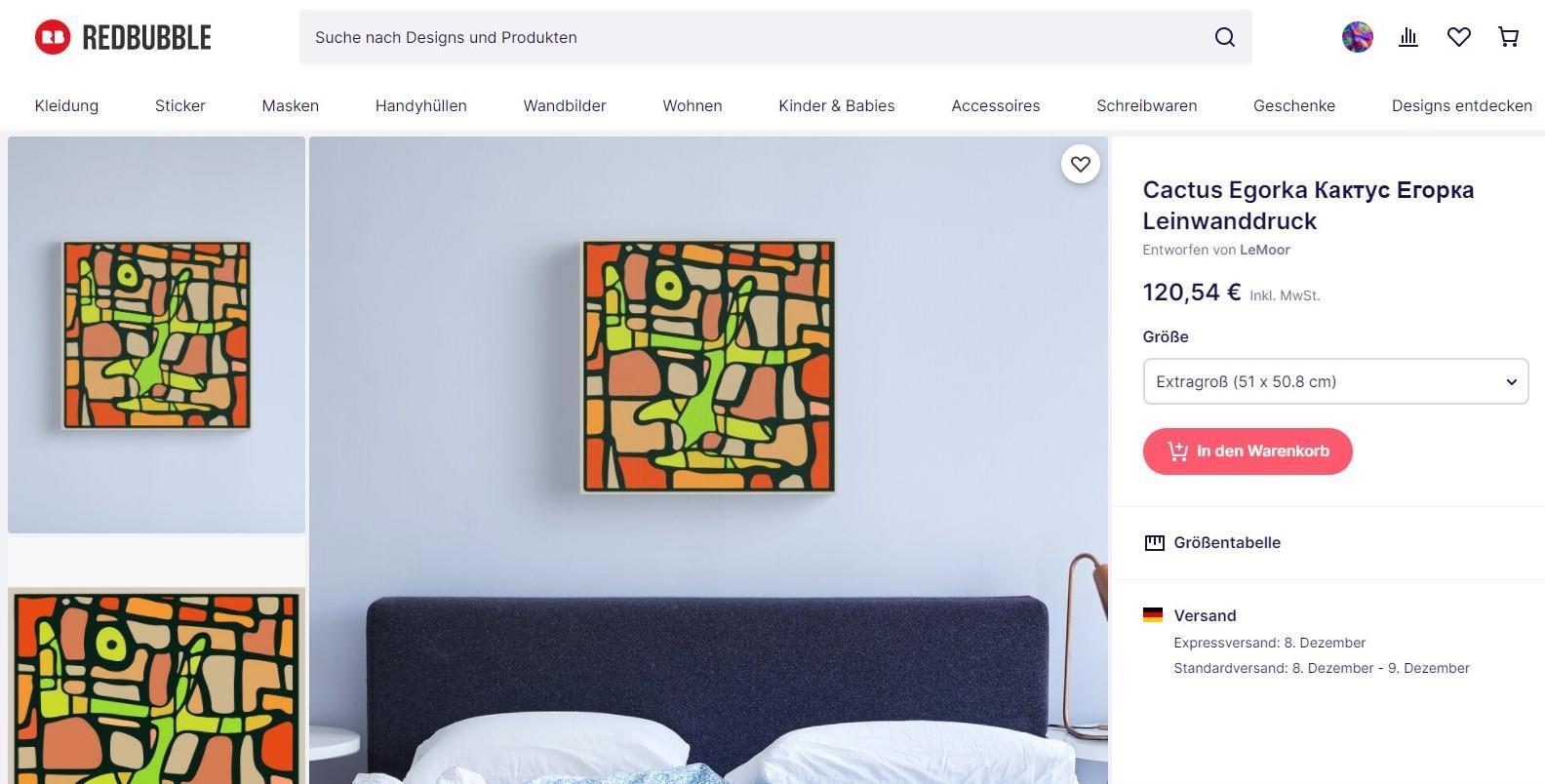
Task: Click the German flag shipping icon
Action: (1153, 615)
